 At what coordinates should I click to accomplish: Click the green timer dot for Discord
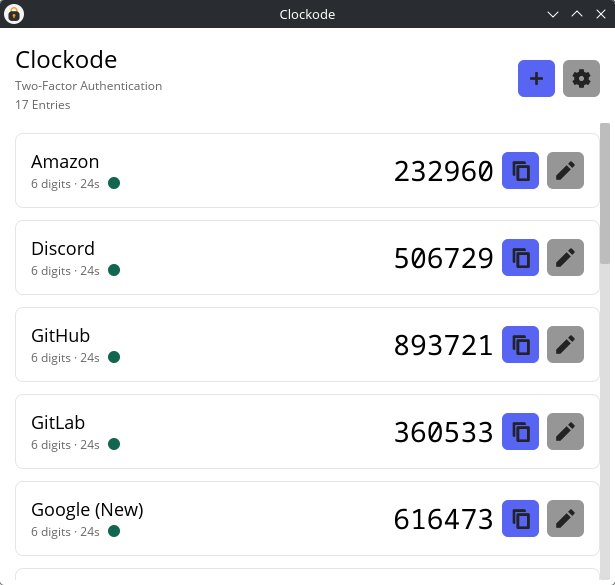[114, 270]
